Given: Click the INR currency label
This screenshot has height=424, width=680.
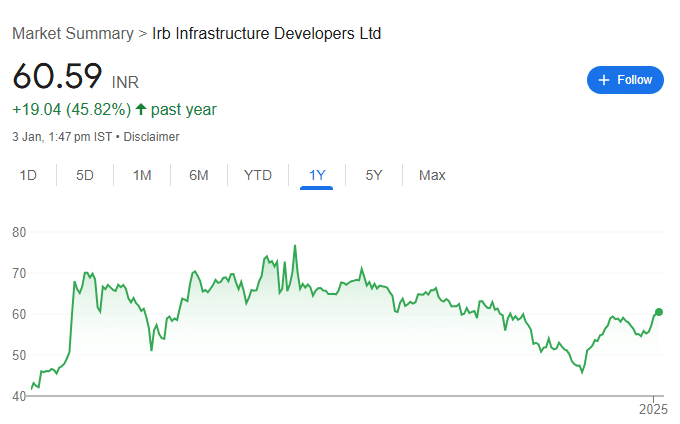Looking at the screenshot, I should coord(125,82).
